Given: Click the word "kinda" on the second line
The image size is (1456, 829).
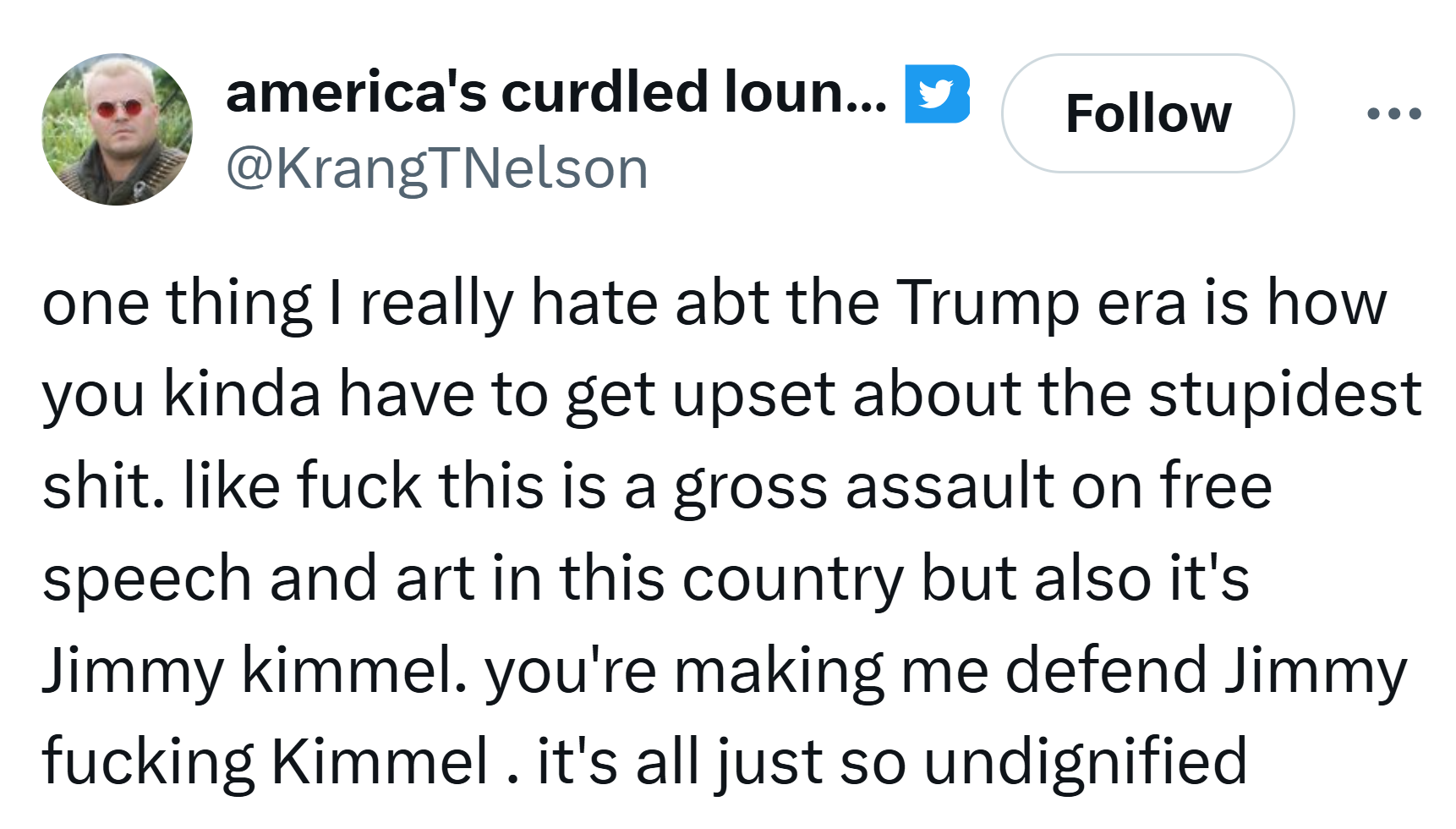Looking at the screenshot, I should pos(242,394).
